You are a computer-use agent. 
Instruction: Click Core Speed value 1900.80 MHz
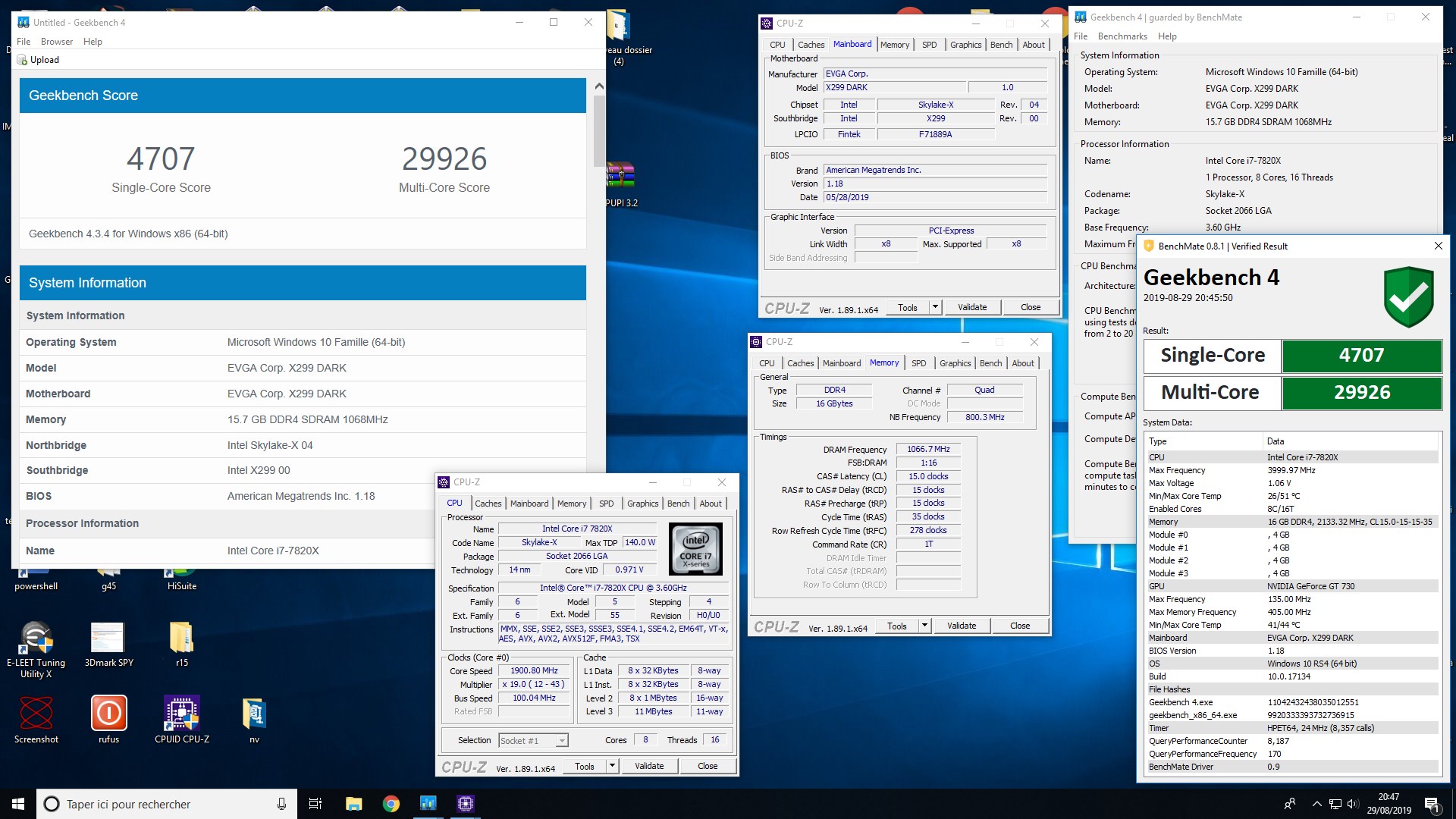coord(535,671)
